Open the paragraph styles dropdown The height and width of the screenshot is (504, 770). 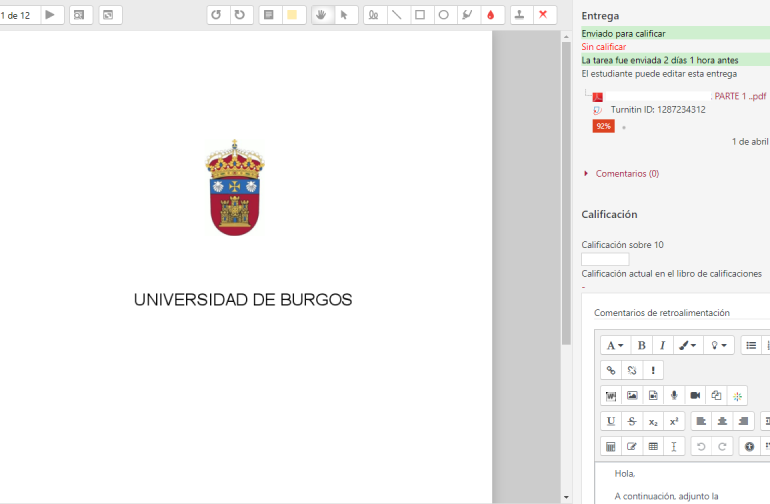615,345
